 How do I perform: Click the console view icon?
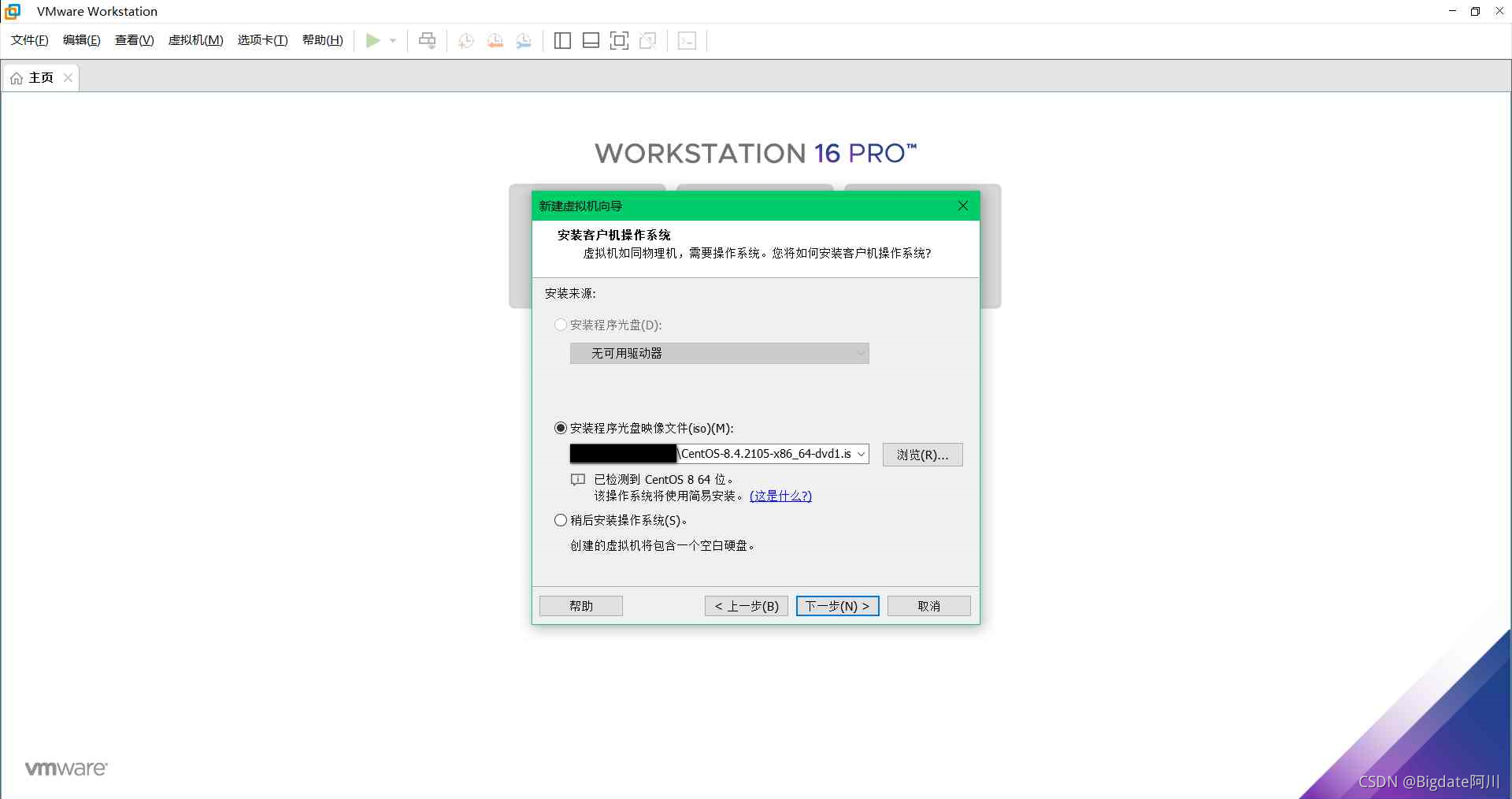click(687, 40)
